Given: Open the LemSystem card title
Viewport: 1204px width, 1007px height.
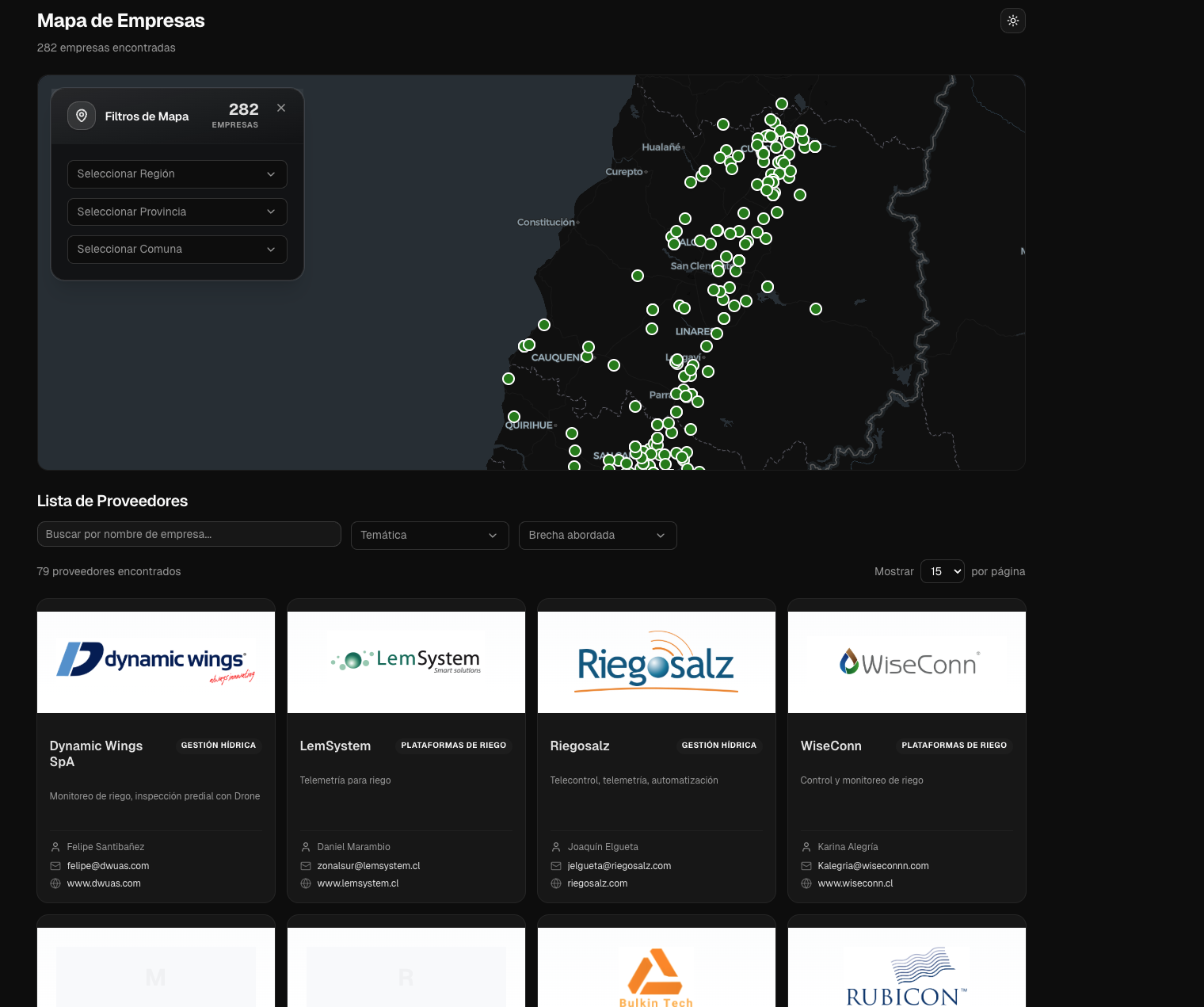Looking at the screenshot, I should point(335,746).
